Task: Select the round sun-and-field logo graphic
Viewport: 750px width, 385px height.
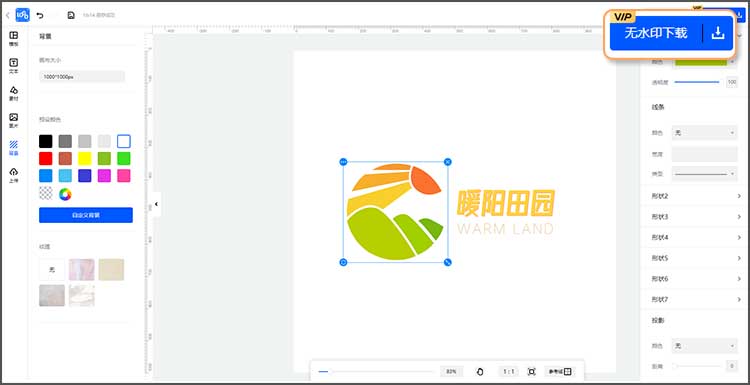Action: coord(395,212)
